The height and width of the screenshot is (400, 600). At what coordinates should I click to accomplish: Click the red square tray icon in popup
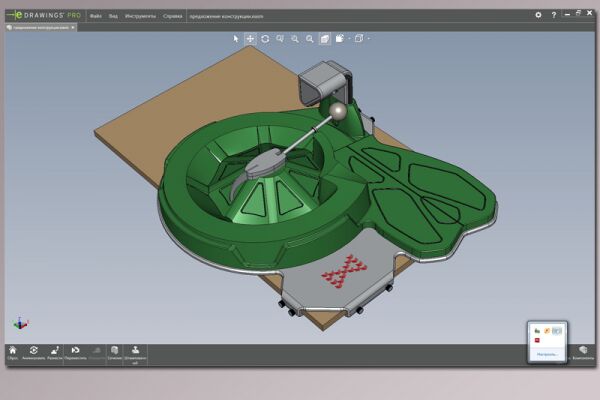537,340
